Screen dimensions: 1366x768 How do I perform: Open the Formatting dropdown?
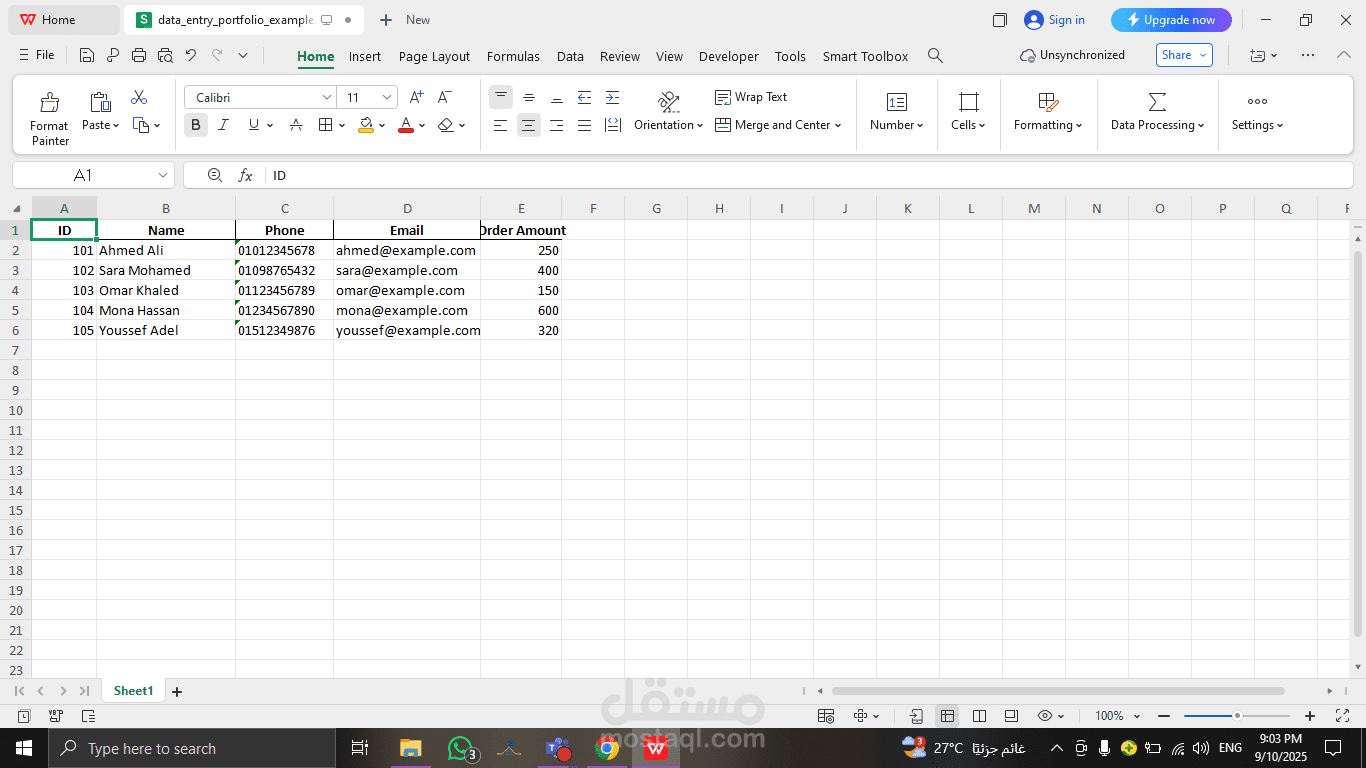coord(1048,114)
